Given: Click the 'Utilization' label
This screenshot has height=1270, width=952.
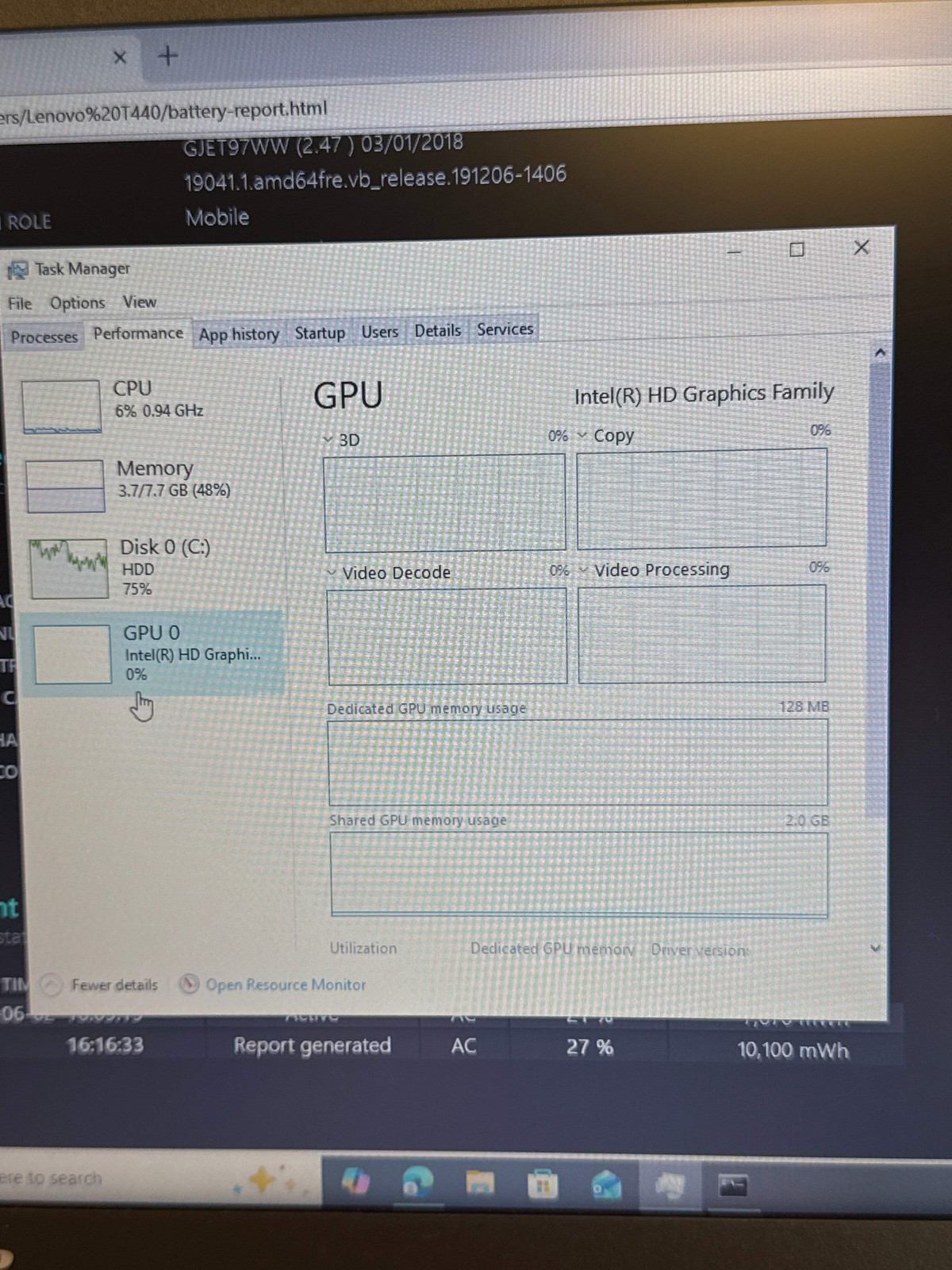Looking at the screenshot, I should tap(363, 949).
